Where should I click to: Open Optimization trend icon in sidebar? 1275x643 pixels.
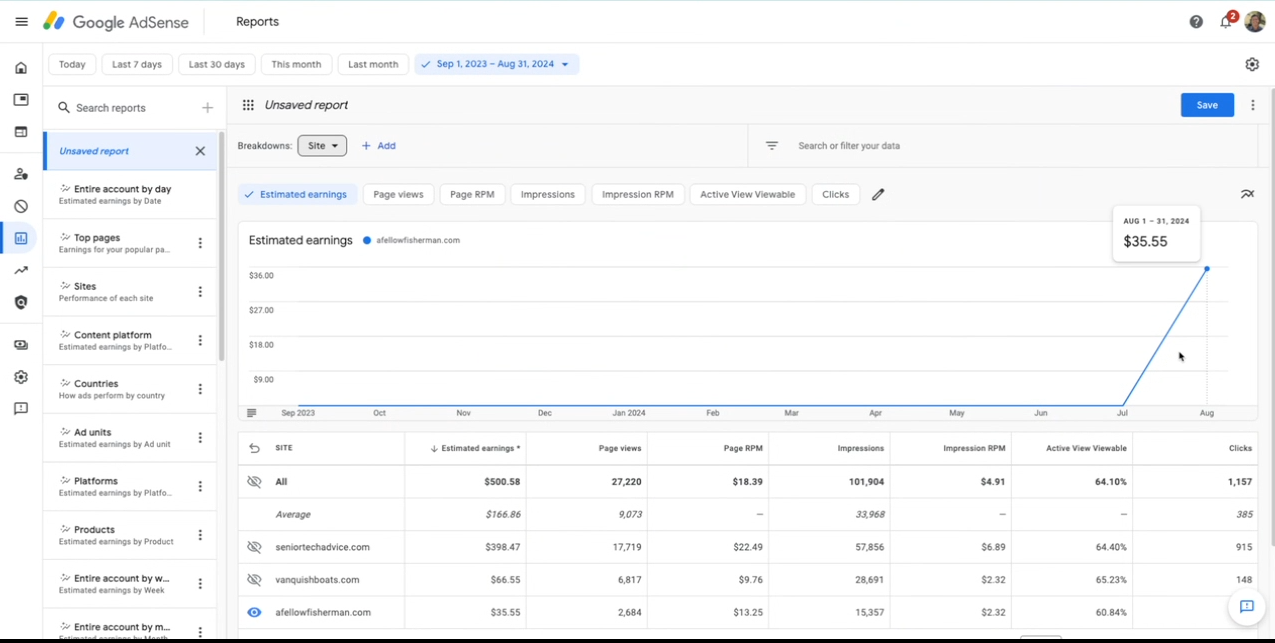click(21, 270)
